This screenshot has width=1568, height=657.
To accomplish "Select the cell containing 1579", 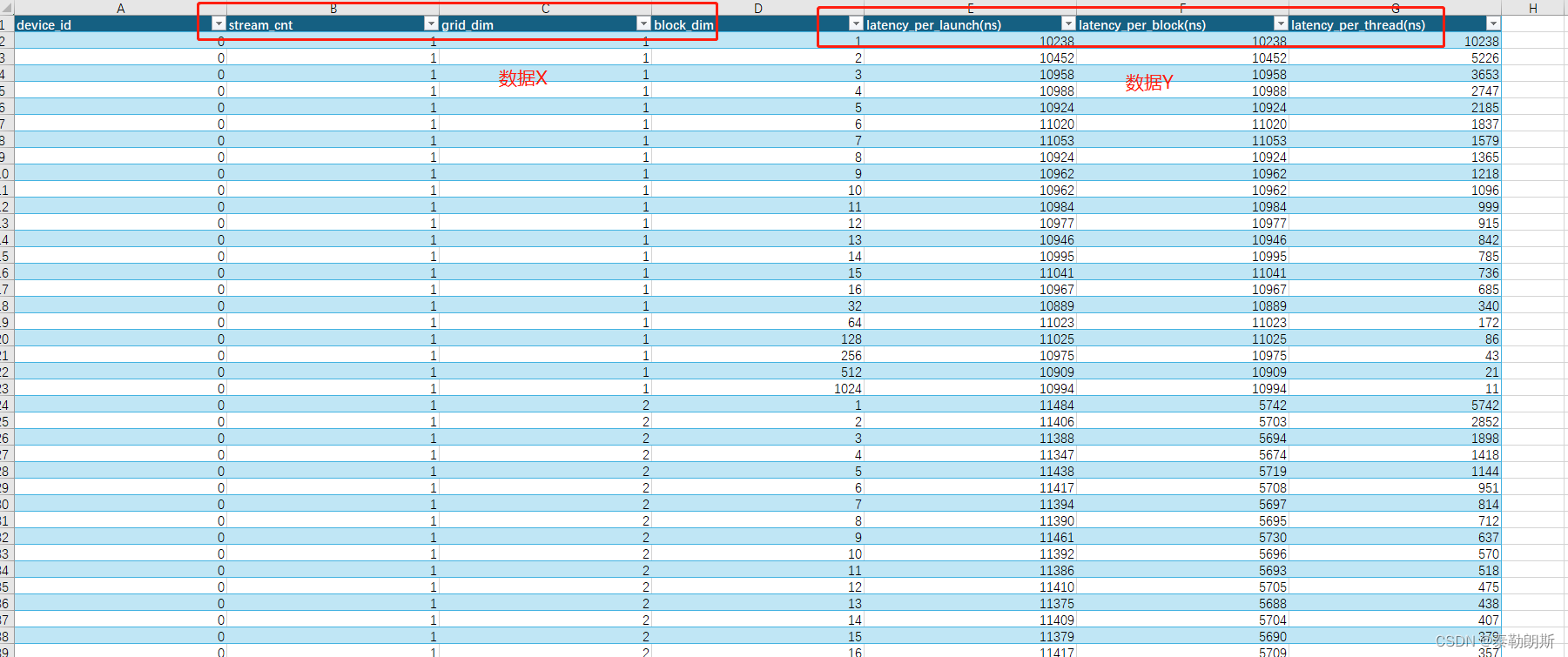I will pos(1395,140).
